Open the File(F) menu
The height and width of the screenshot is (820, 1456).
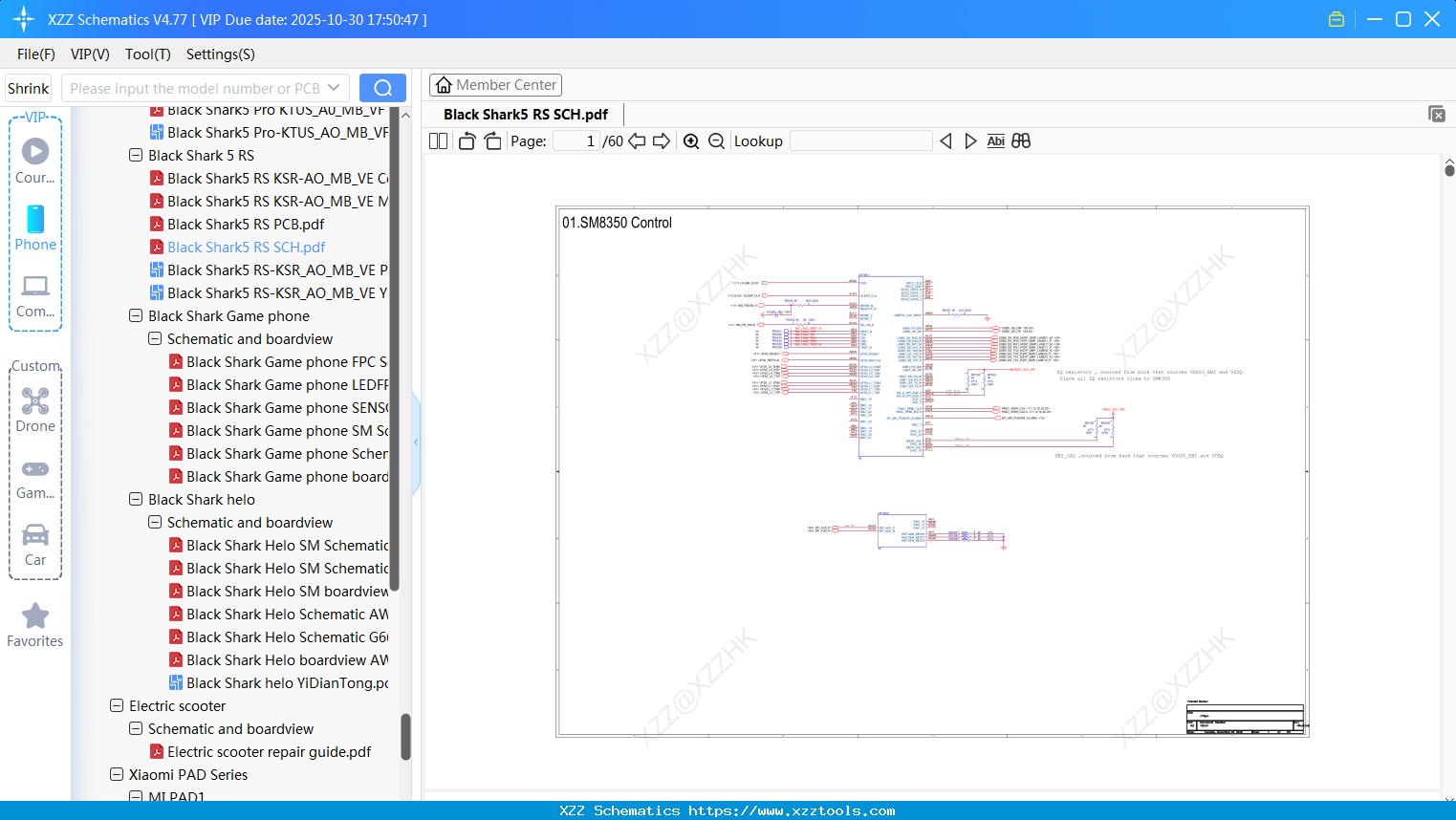point(36,54)
